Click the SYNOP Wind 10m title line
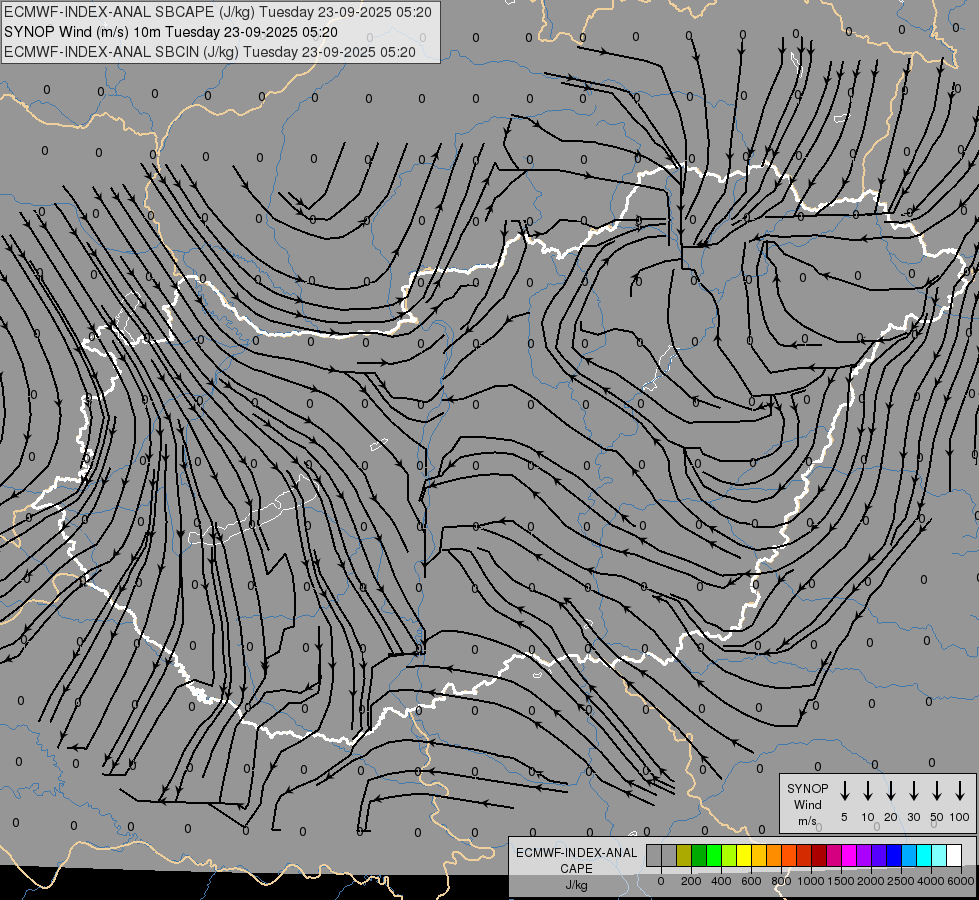Image resolution: width=979 pixels, height=900 pixels. pyautogui.click(x=171, y=32)
